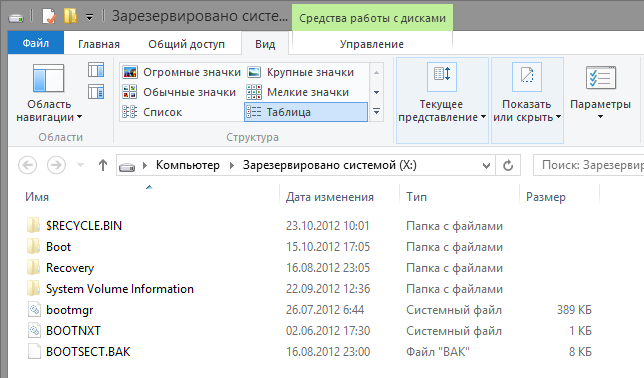Viewport: 644px width, 378px height.
Task: Click the Файл "BAK" type cell
Action: tap(438, 352)
